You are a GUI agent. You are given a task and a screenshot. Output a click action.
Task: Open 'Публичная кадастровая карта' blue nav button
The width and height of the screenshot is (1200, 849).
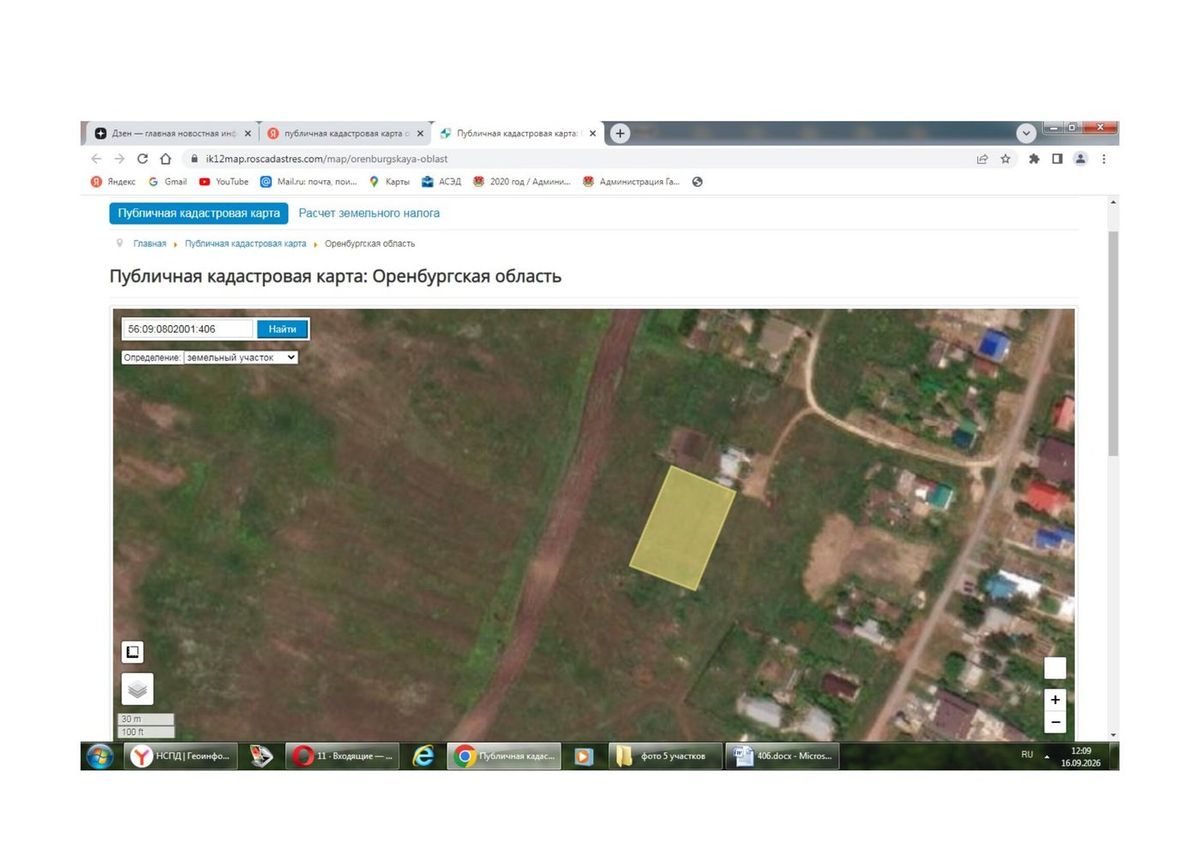coord(199,213)
